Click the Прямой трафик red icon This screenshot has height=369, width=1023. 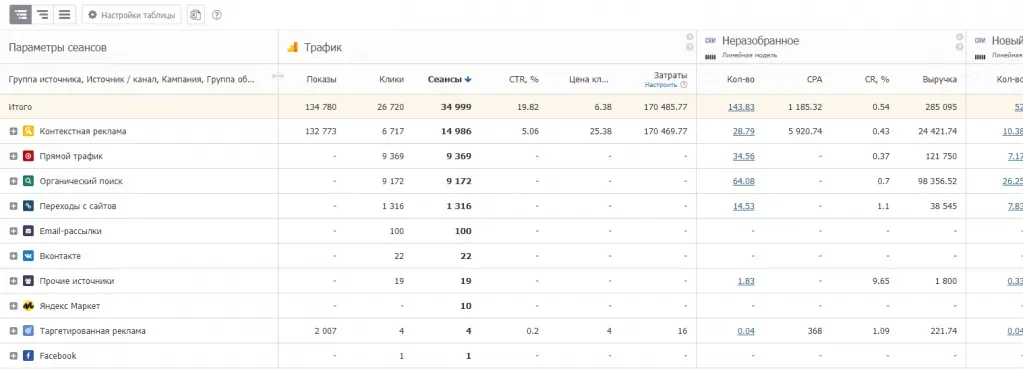coord(29,156)
